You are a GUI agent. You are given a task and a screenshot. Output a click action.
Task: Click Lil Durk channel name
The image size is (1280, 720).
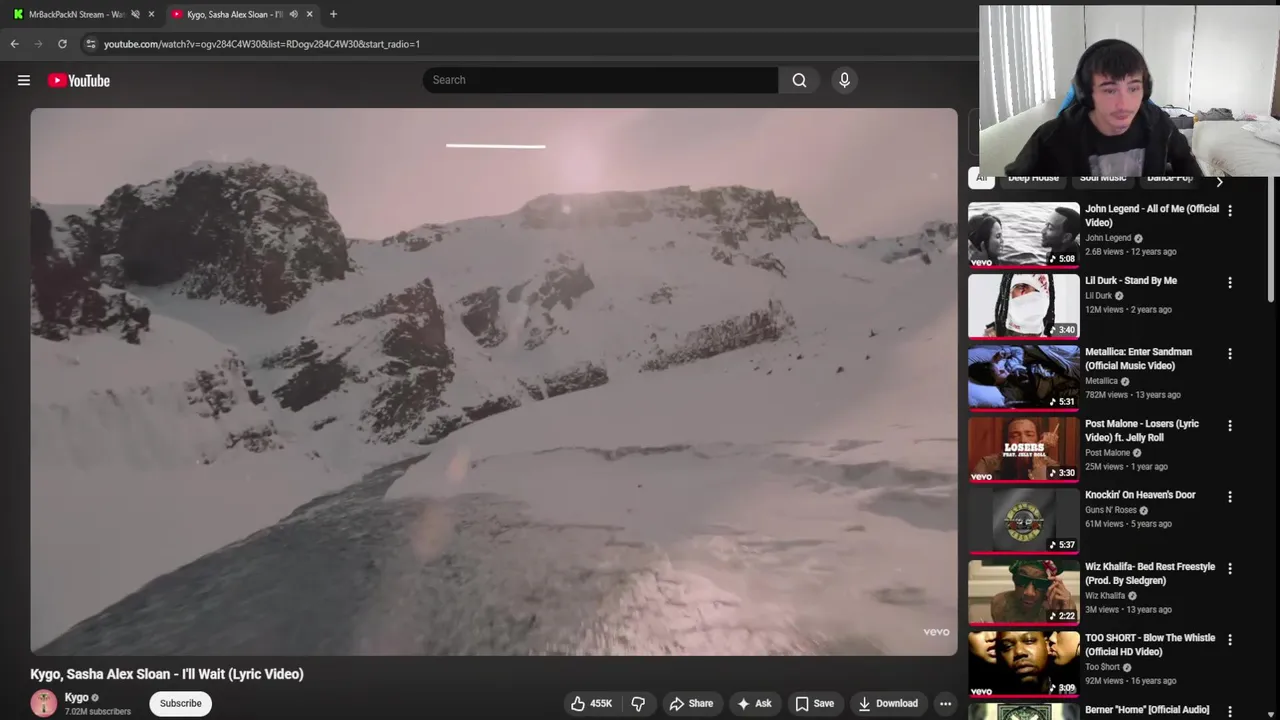(1098, 296)
